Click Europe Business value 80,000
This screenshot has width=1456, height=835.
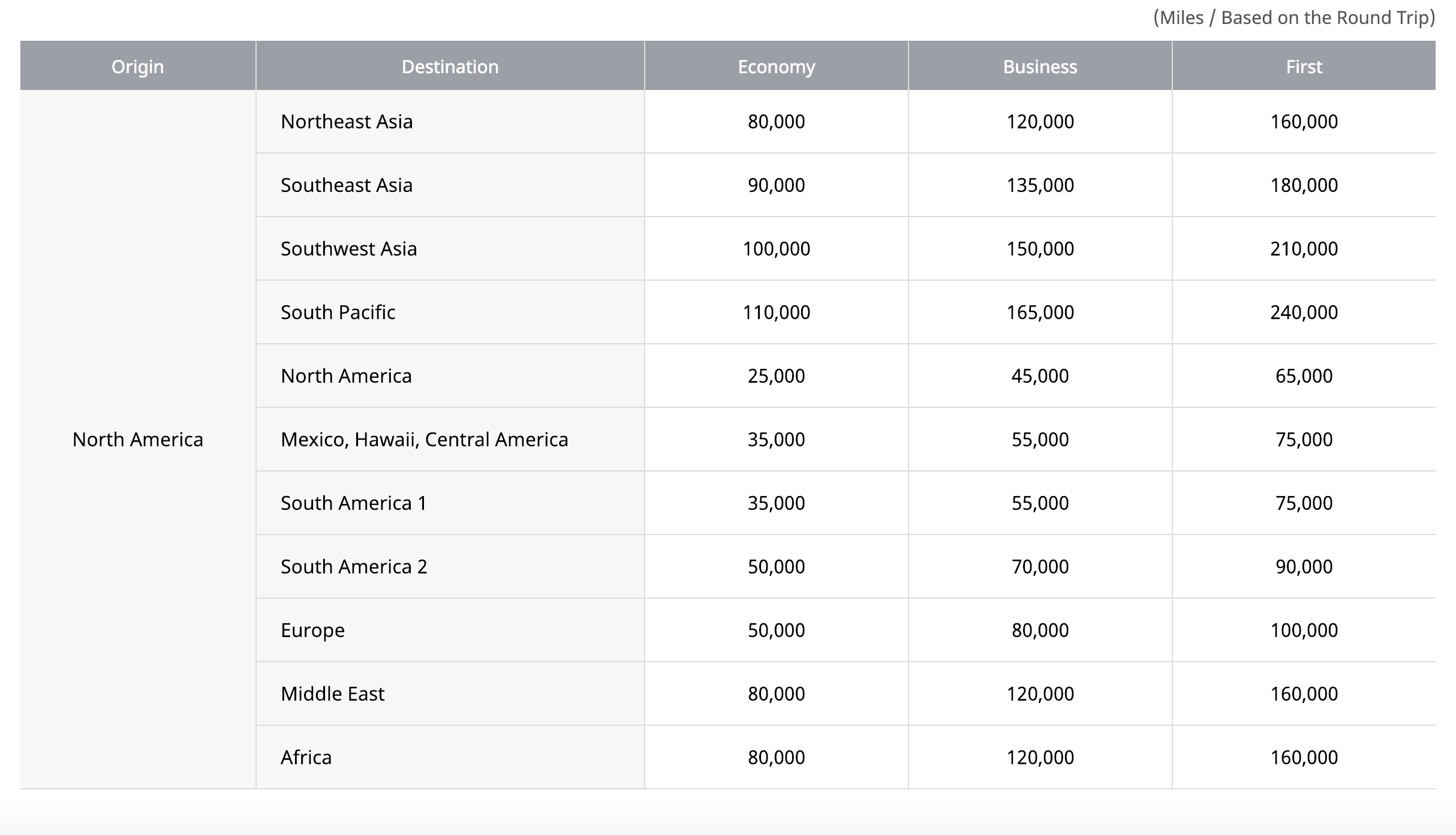[x=1040, y=630]
